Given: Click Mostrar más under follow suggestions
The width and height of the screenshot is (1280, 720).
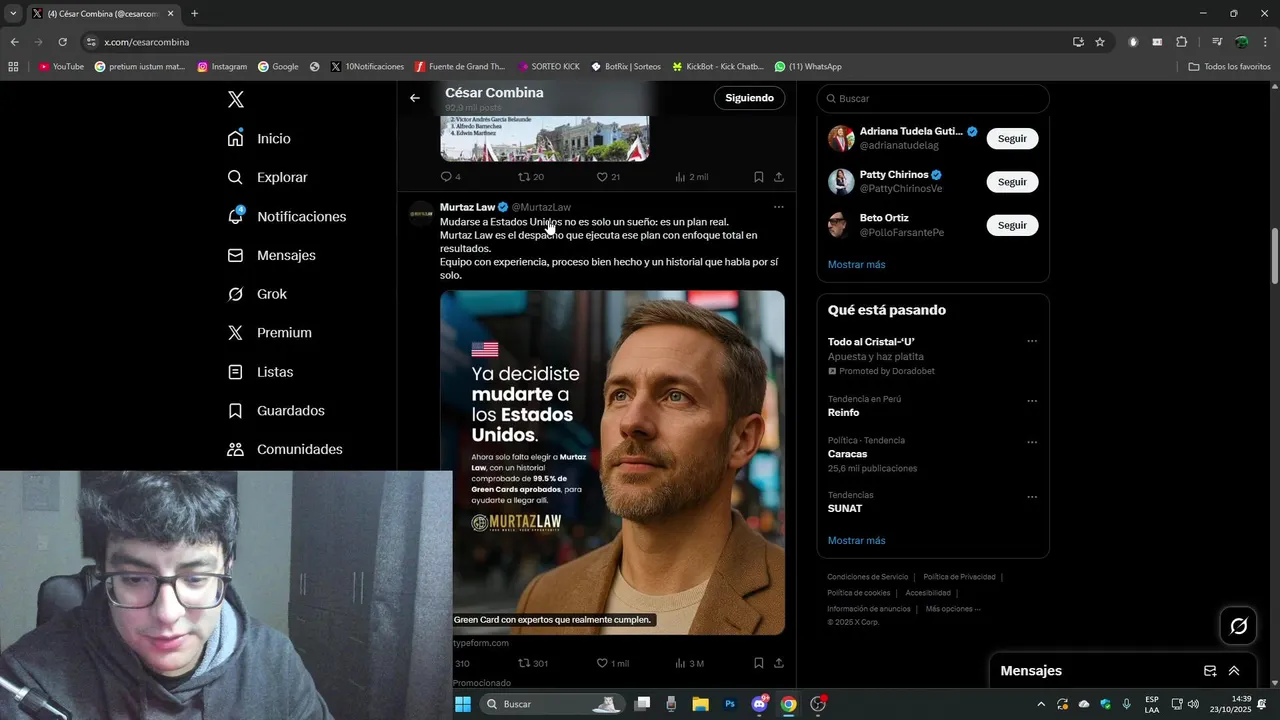Looking at the screenshot, I should 856,265.
